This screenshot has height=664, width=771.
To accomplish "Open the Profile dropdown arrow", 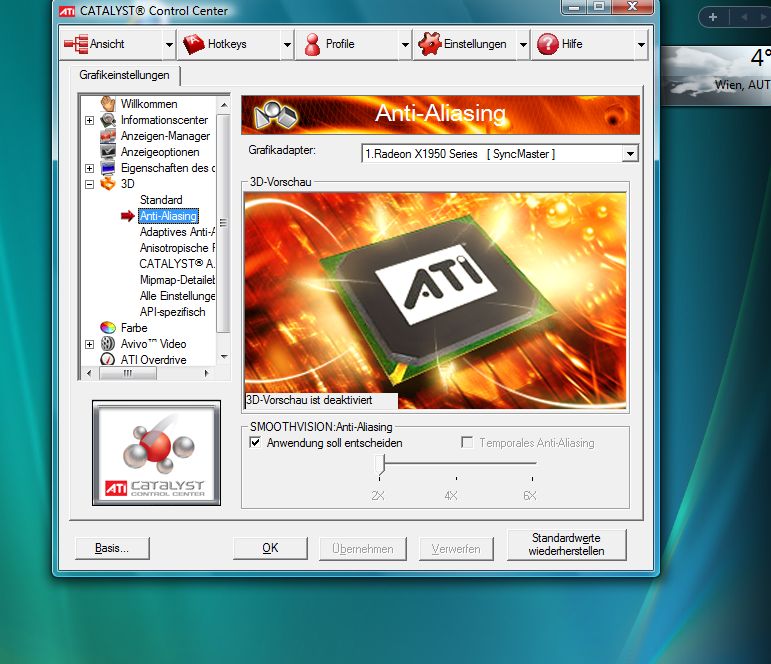I will [405, 44].
